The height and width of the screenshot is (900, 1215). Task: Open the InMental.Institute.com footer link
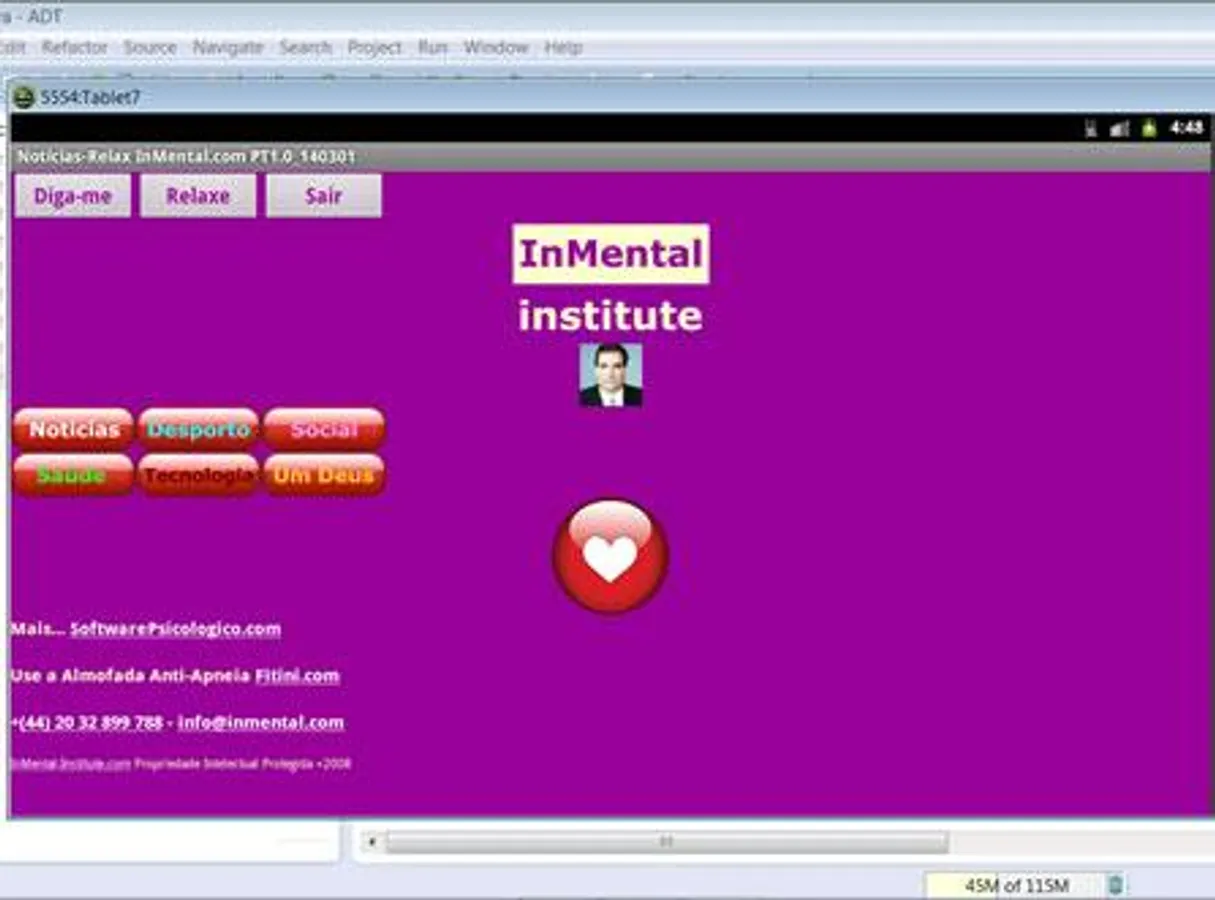click(70, 764)
